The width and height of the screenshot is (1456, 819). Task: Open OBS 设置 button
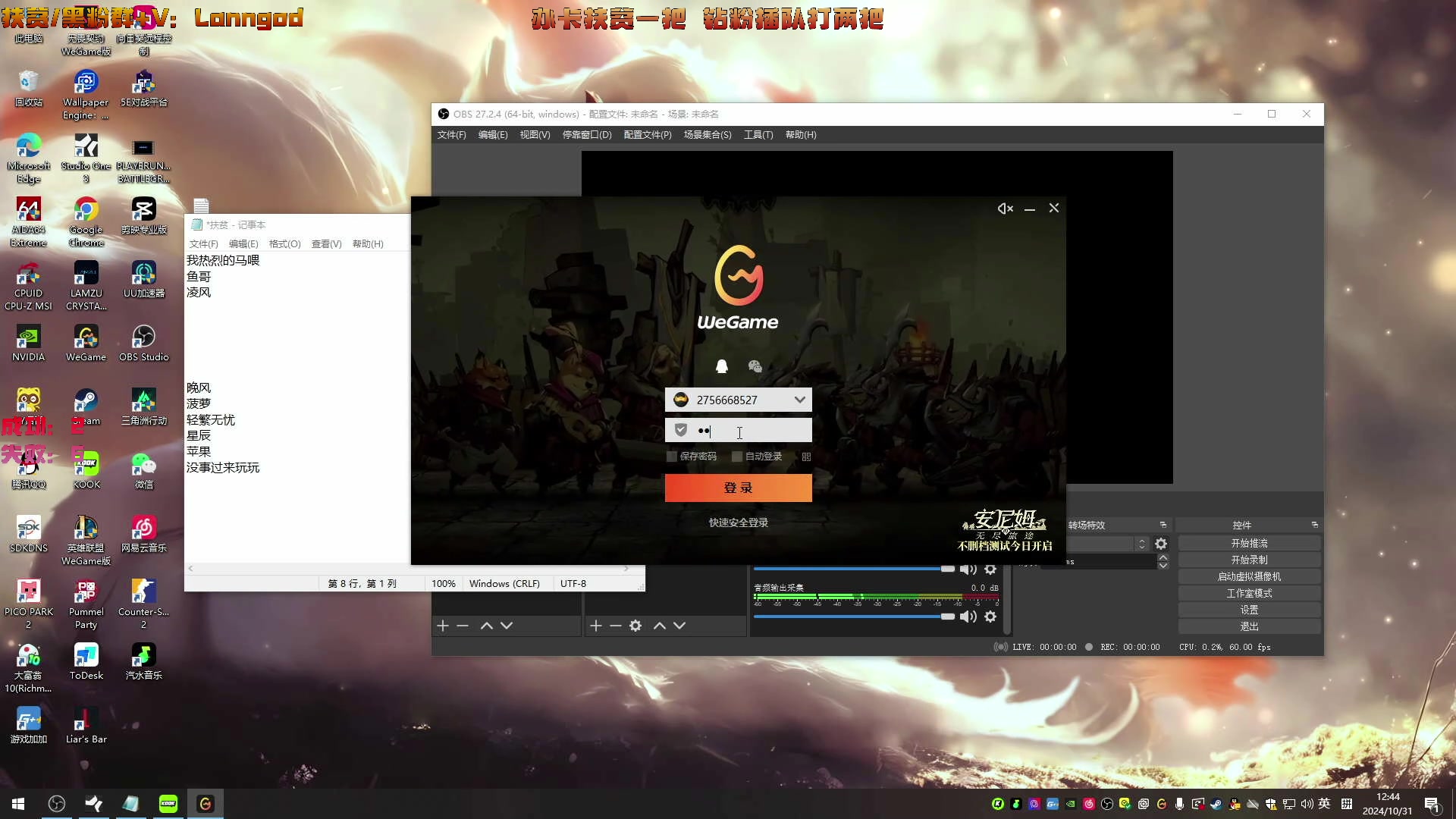point(1249,610)
